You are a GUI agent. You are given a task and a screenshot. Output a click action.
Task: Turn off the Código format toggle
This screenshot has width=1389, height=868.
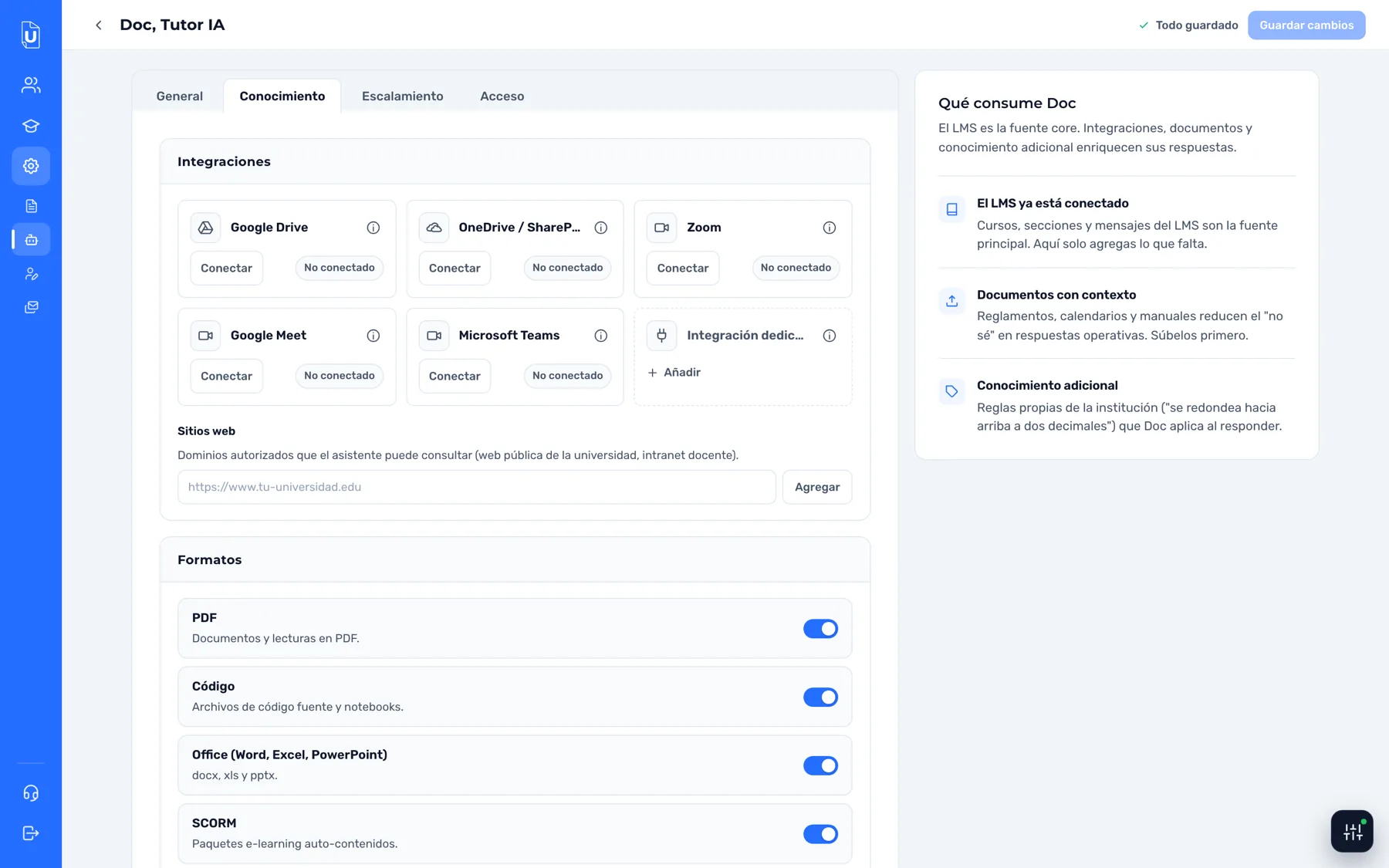(820, 697)
